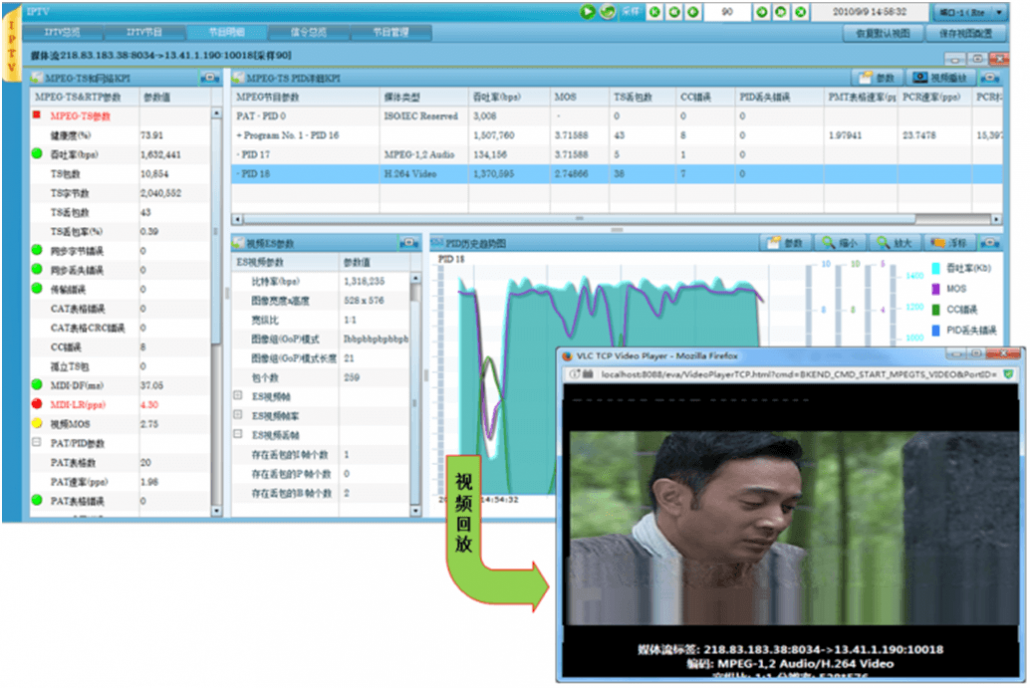Screen dimensions: 1030x688
Task: Click the link icon in the MPEG-TS KPI panel header
Action: click(210, 78)
